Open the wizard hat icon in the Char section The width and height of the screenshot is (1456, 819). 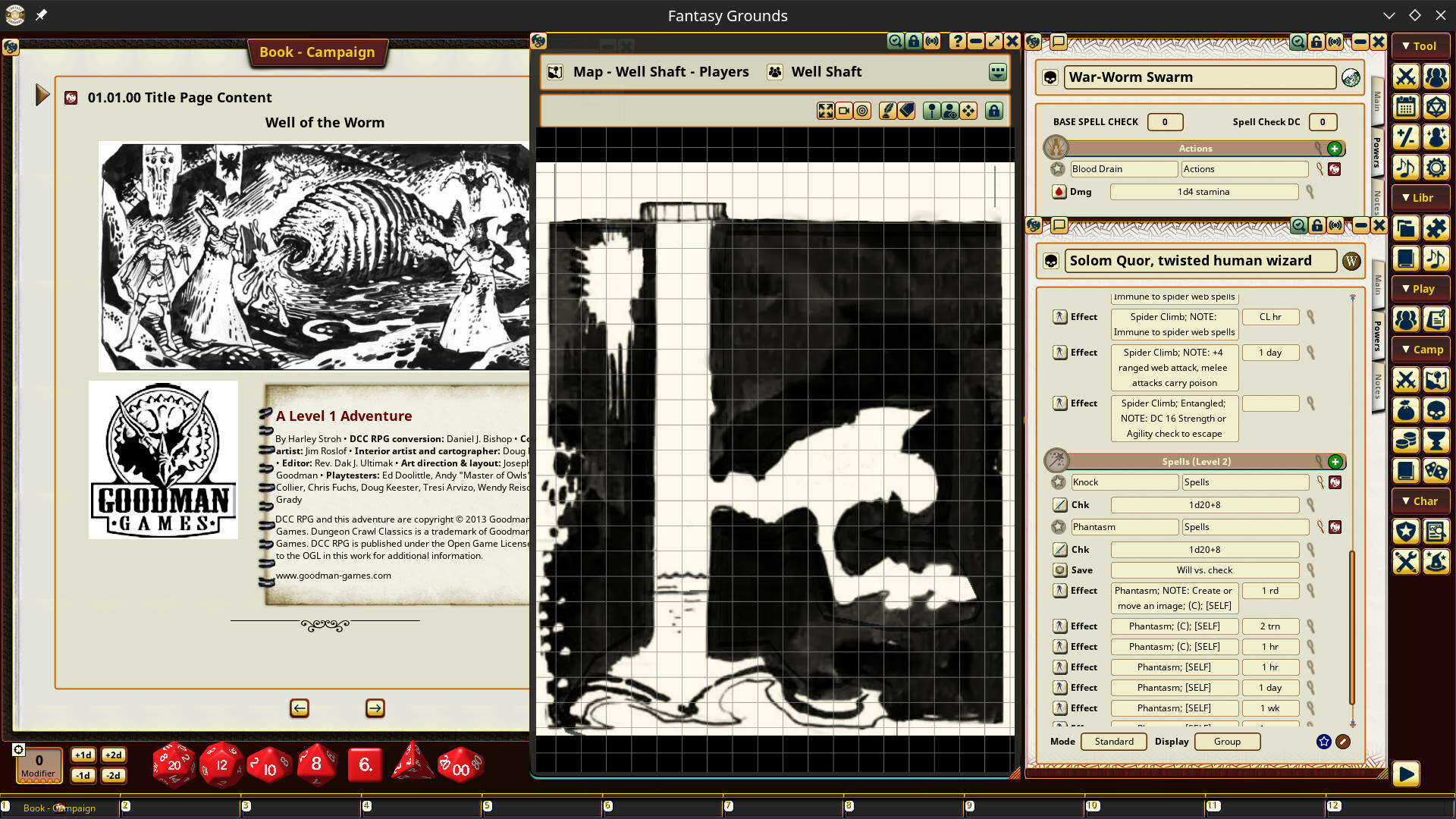point(1438,562)
